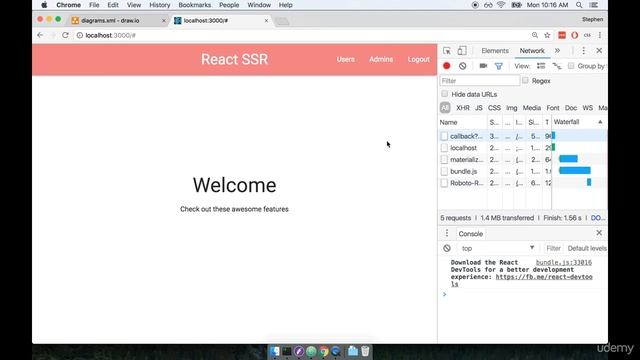Open the bundle.js:33816 source link
The image size is (640, 360).
click(564, 262)
